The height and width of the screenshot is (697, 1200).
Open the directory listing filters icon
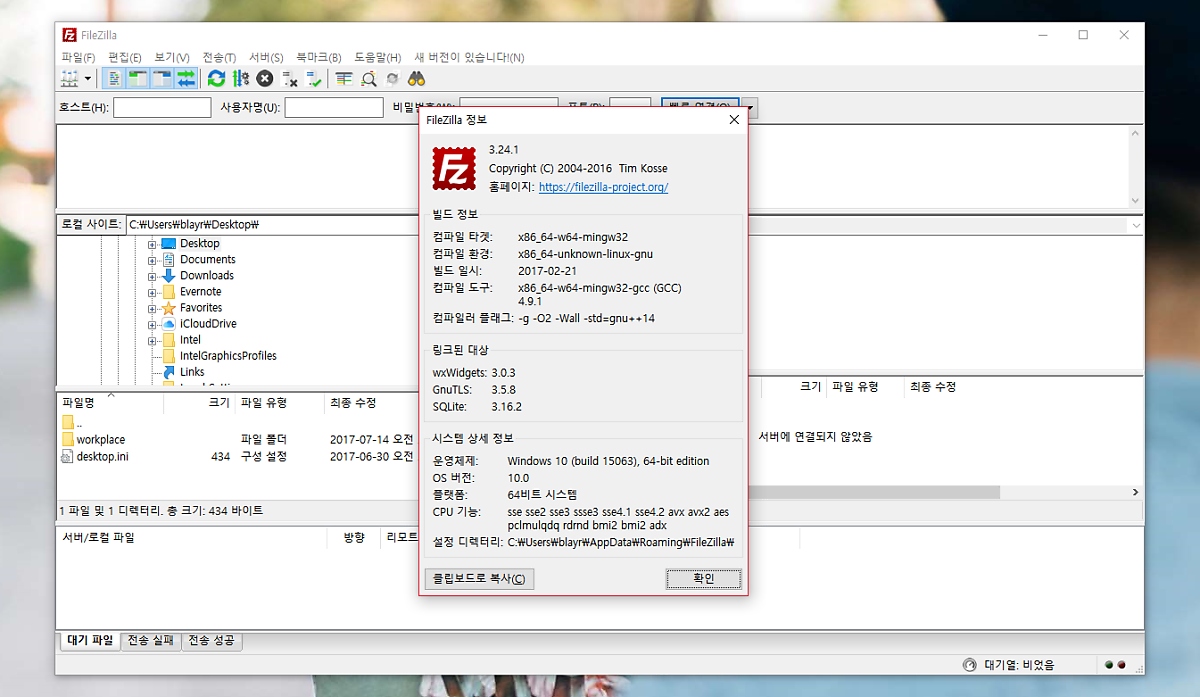[344, 78]
